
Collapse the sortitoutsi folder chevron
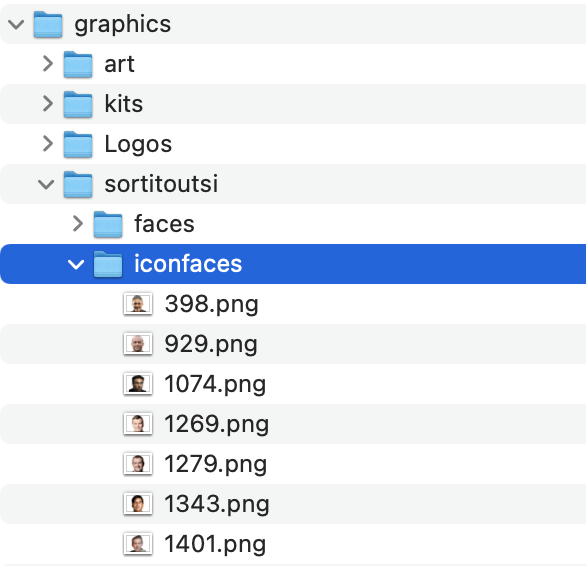(x=46, y=184)
